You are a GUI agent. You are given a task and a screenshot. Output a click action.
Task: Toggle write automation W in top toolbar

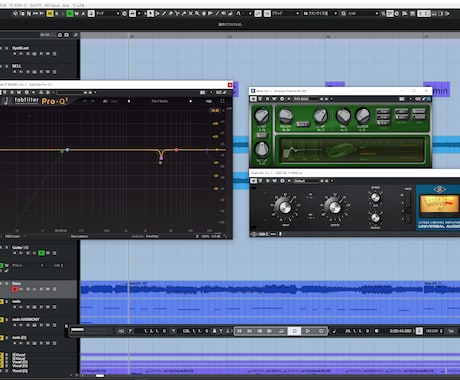pos(77,14)
